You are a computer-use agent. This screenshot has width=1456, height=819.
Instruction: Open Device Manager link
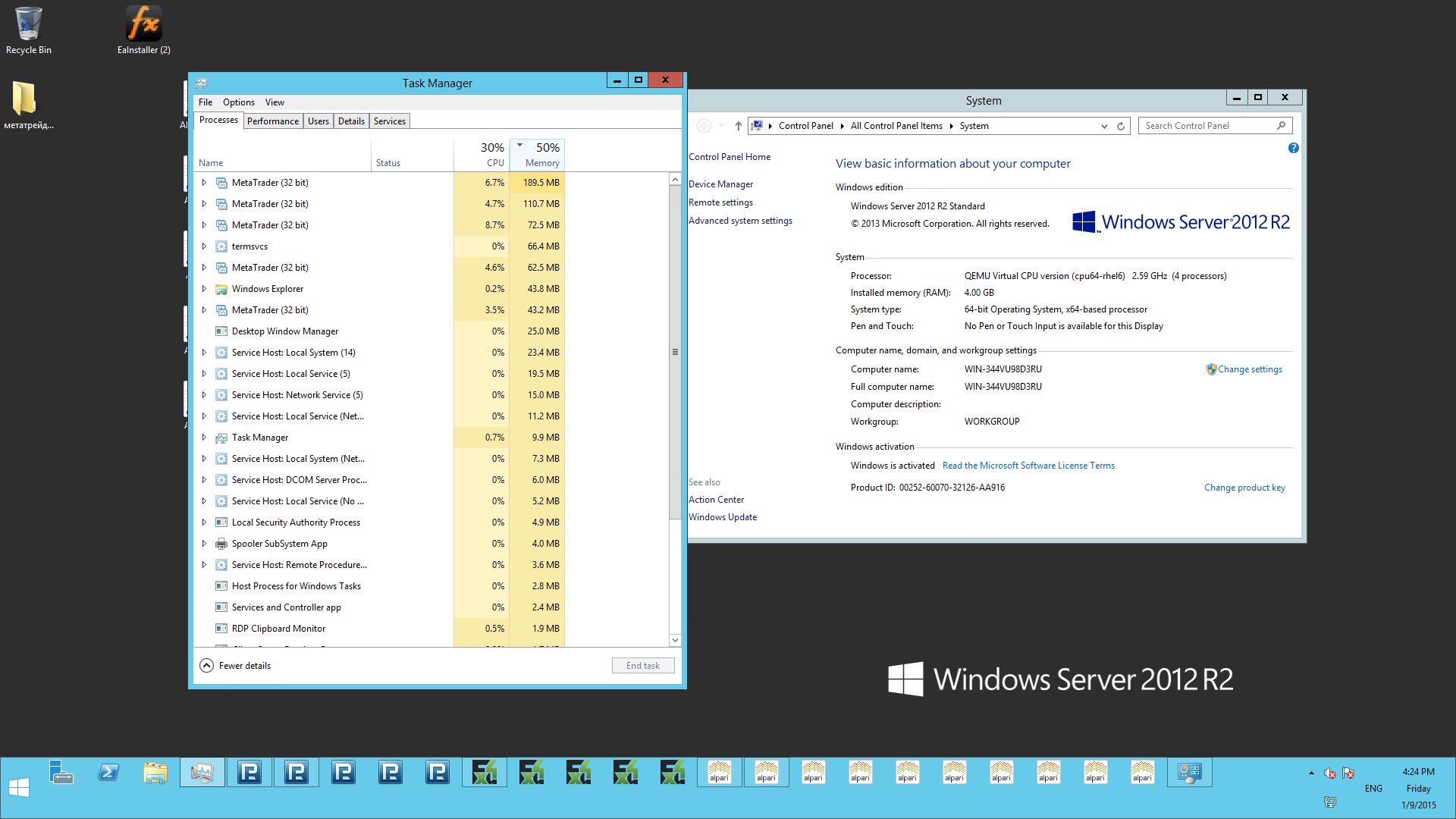click(x=720, y=184)
